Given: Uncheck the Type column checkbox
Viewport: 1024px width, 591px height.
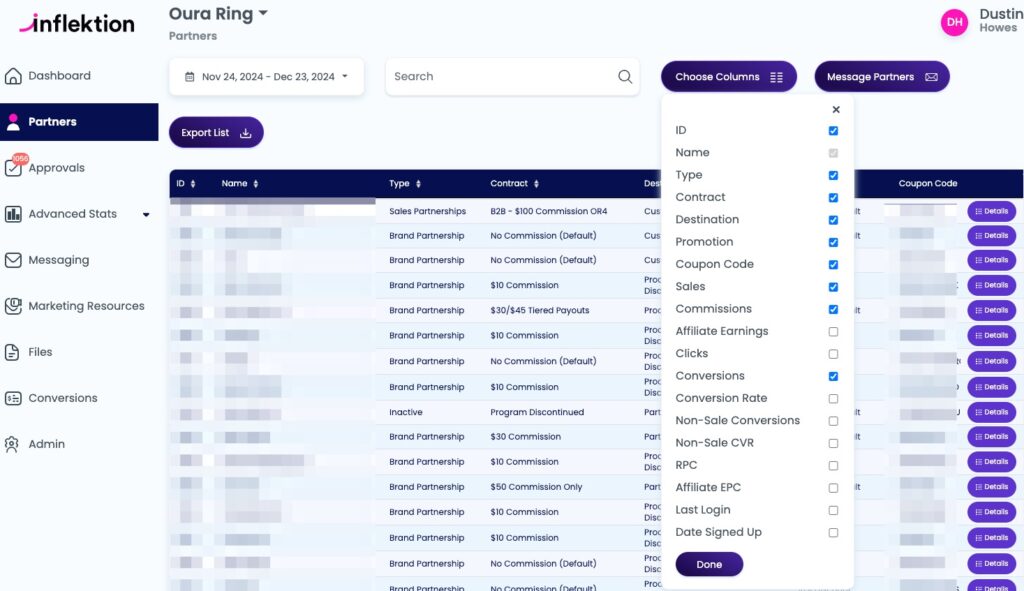Looking at the screenshot, I should point(833,175).
